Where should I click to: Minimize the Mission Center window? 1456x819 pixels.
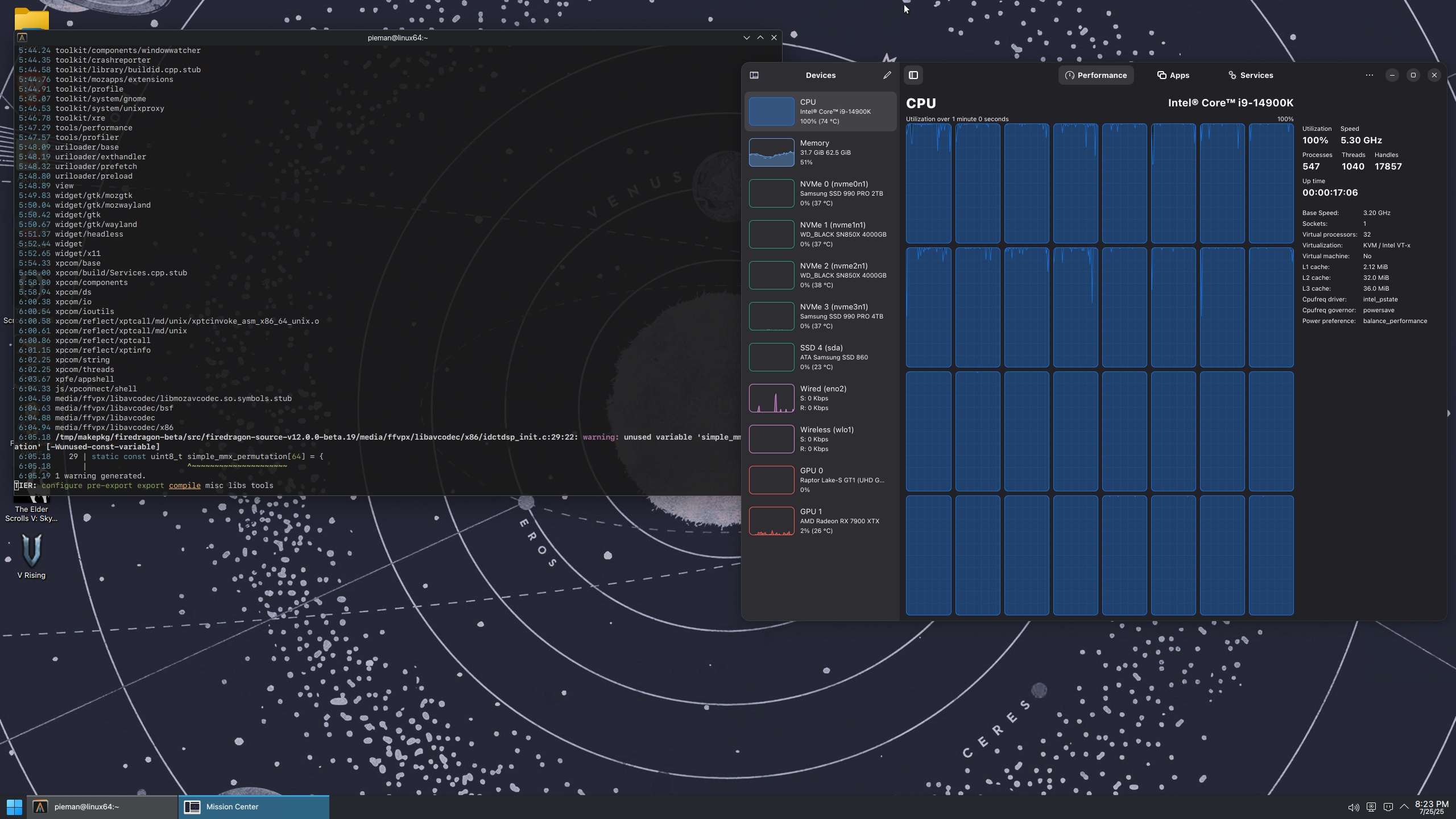pos(1392,75)
